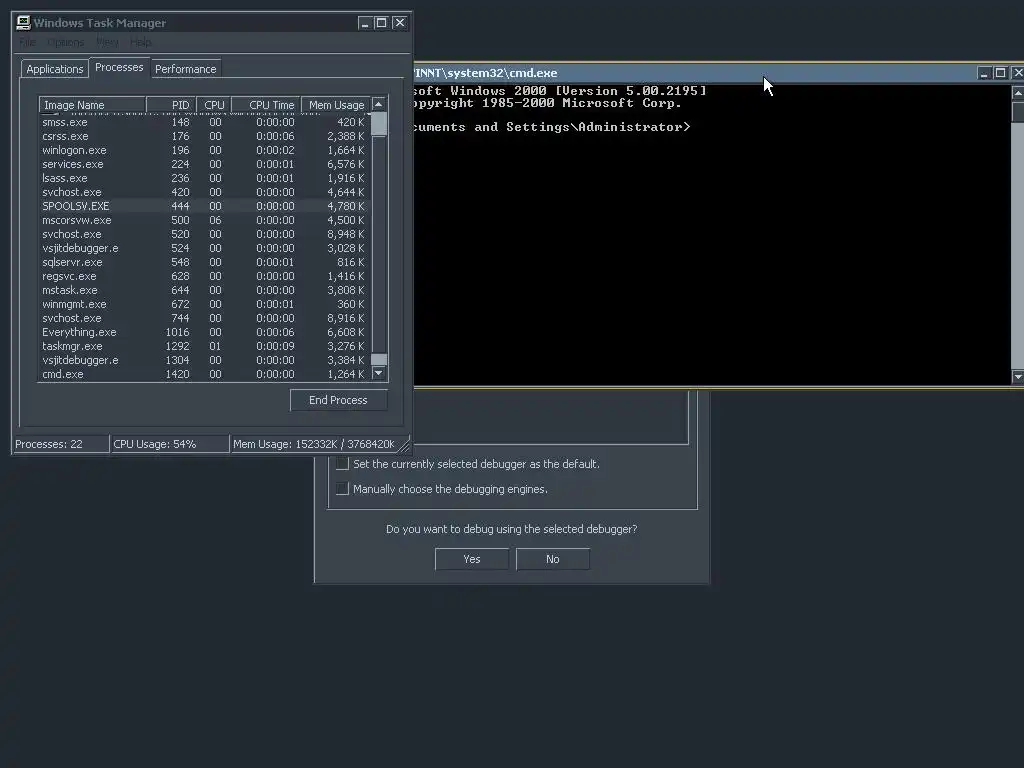Check 'Manually choose the debugging engines'

[342, 488]
